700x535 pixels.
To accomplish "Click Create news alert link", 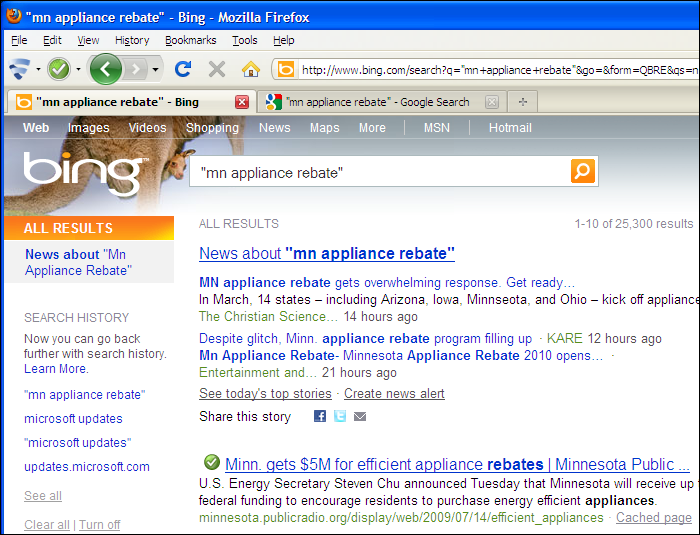I will point(394,393).
